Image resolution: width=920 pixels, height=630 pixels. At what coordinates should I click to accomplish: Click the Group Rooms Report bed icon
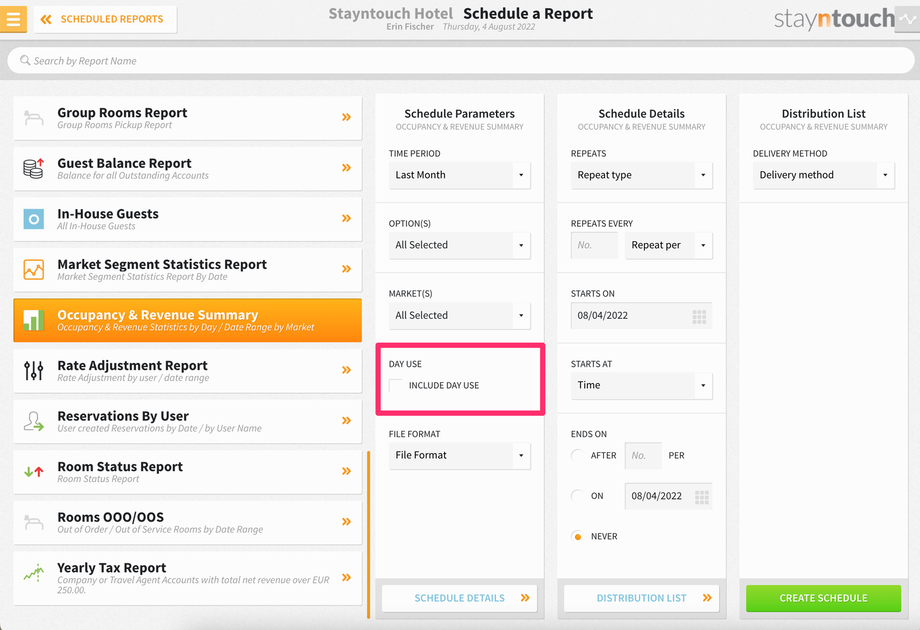[x=33, y=118]
